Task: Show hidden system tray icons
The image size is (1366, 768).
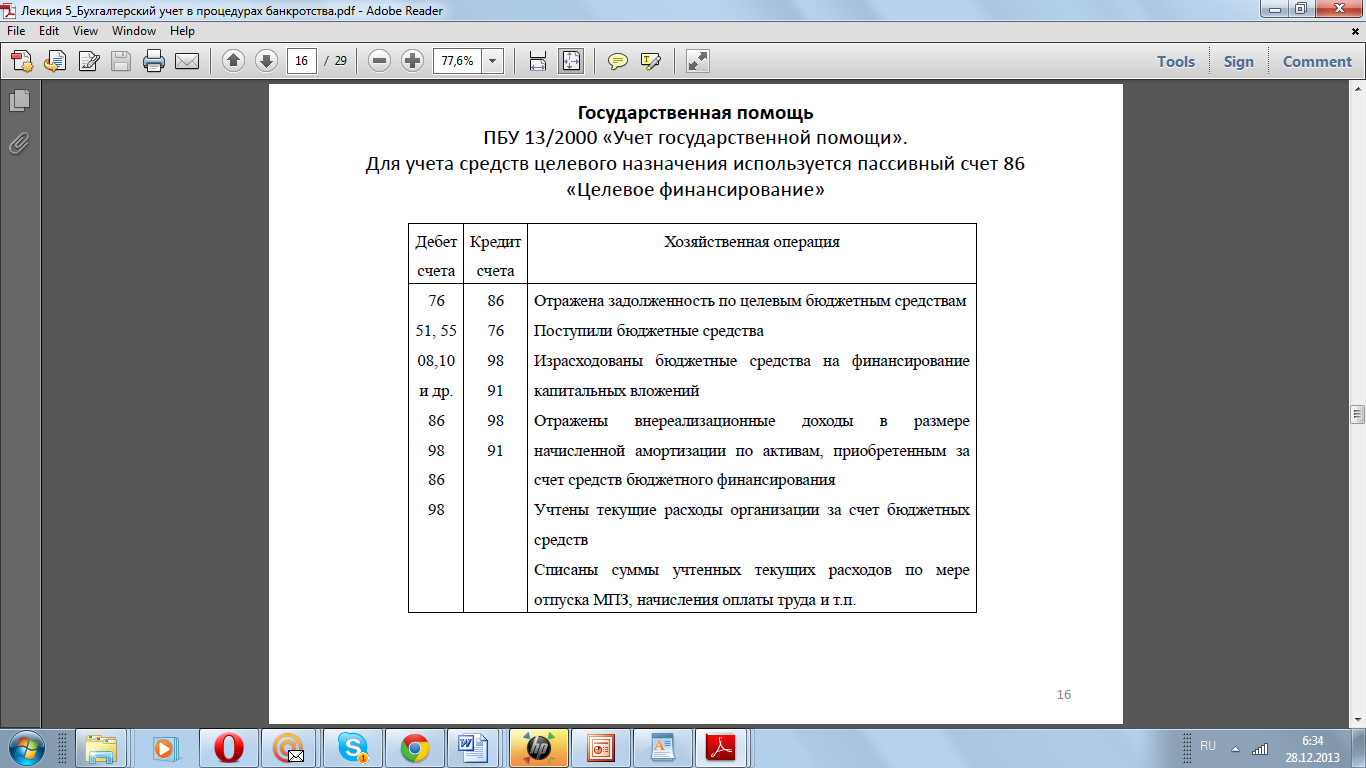Action: pos(1234,748)
